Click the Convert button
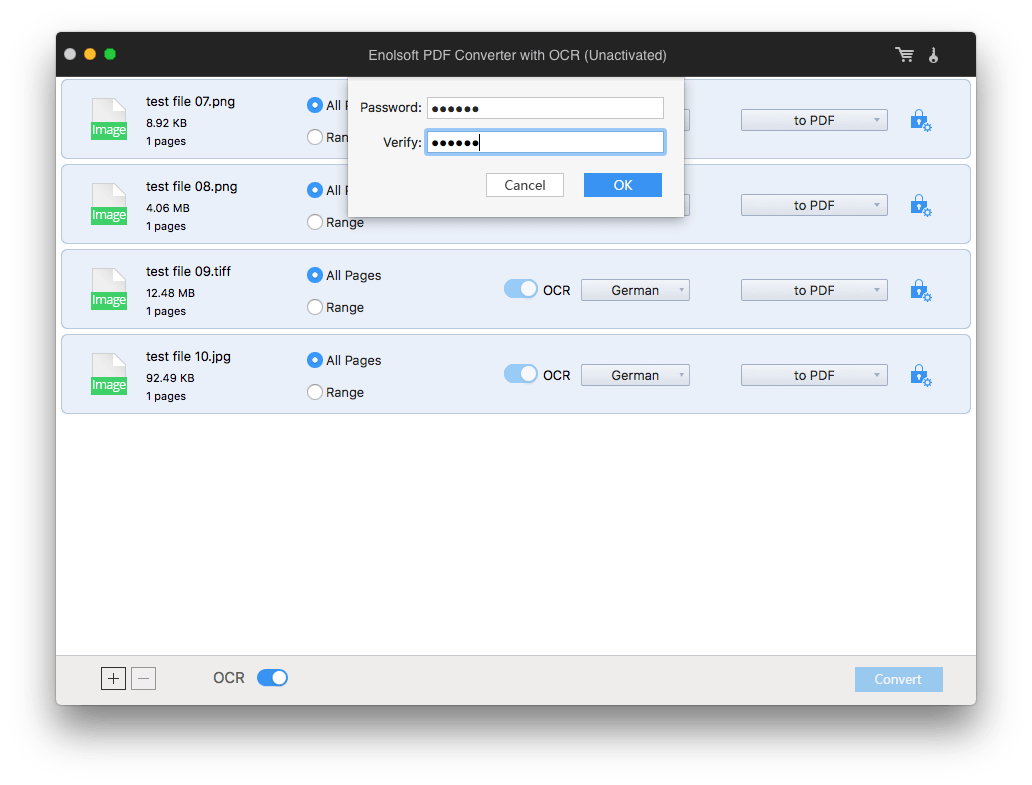 pyautogui.click(x=898, y=679)
